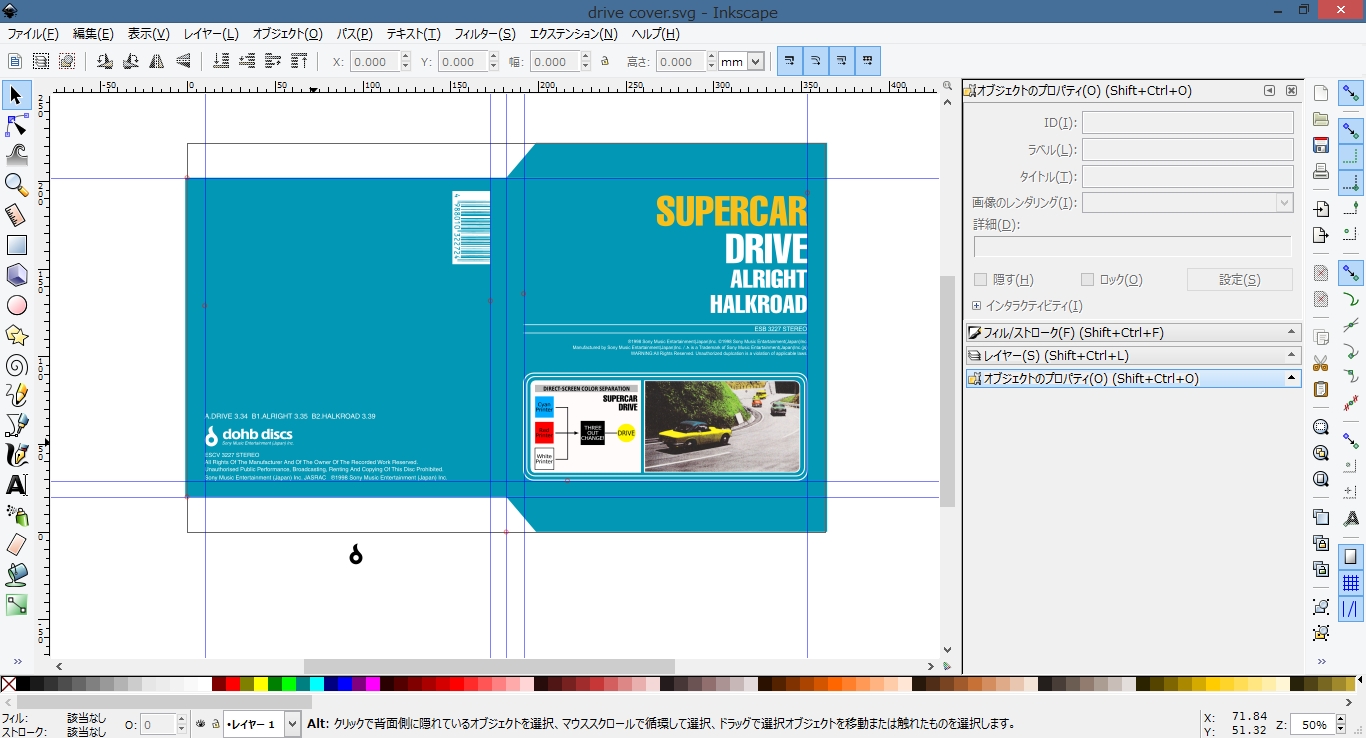Click the no-color X swatch

pyautogui.click(x=8, y=684)
